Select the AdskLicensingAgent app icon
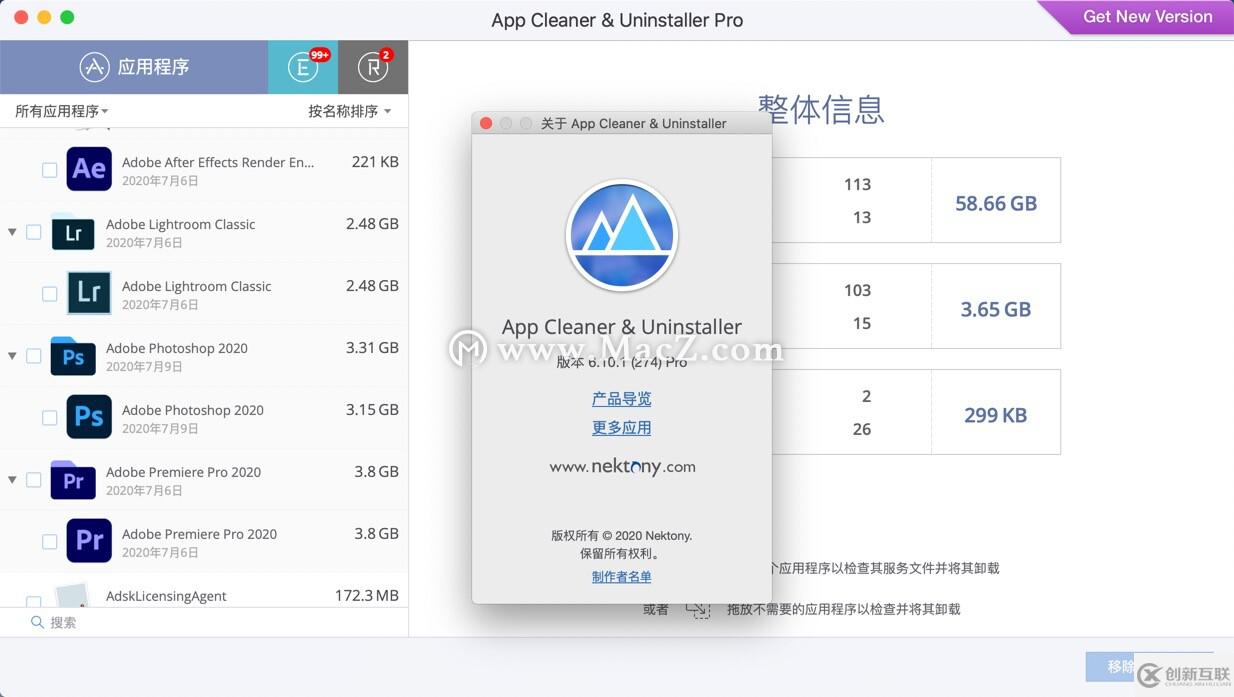Image resolution: width=1234 pixels, height=697 pixels. click(73, 596)
